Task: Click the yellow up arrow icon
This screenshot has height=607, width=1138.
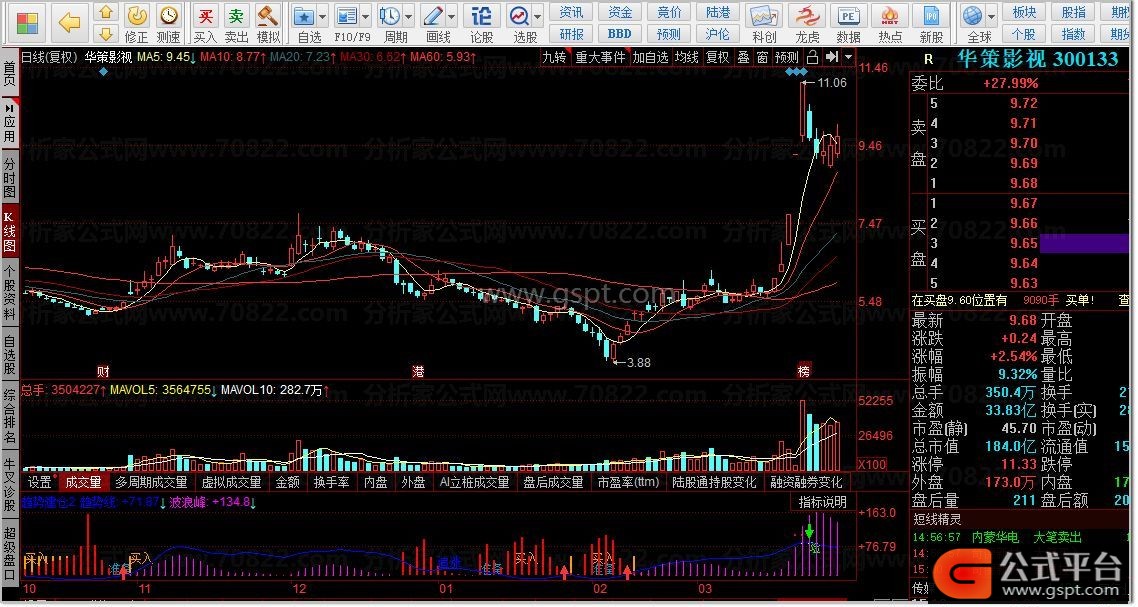Action: (x=106, y=12)
